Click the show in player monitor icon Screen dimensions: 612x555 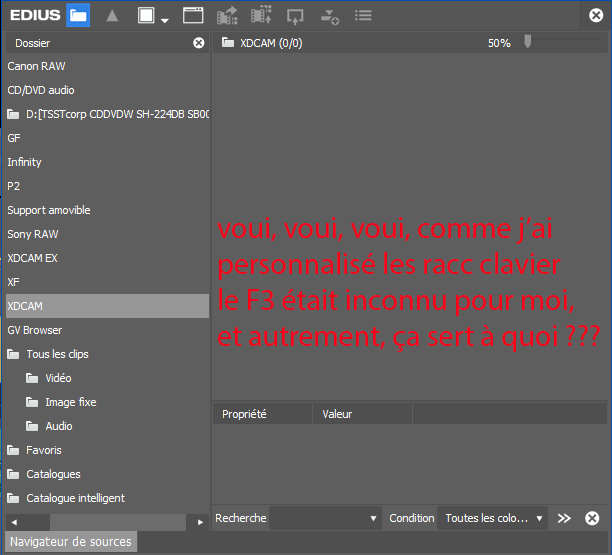(x=295, y=17)
